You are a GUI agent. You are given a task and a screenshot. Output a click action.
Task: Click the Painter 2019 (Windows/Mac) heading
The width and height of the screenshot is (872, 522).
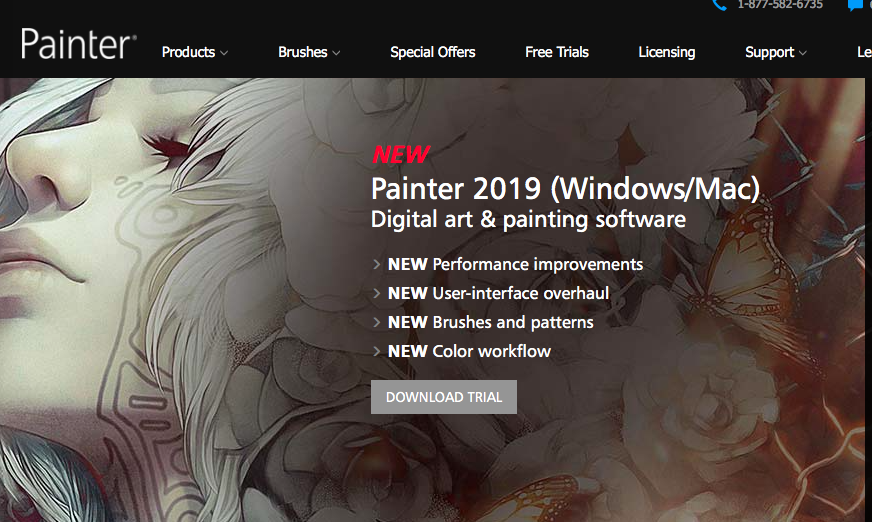(x=565, y=189)
